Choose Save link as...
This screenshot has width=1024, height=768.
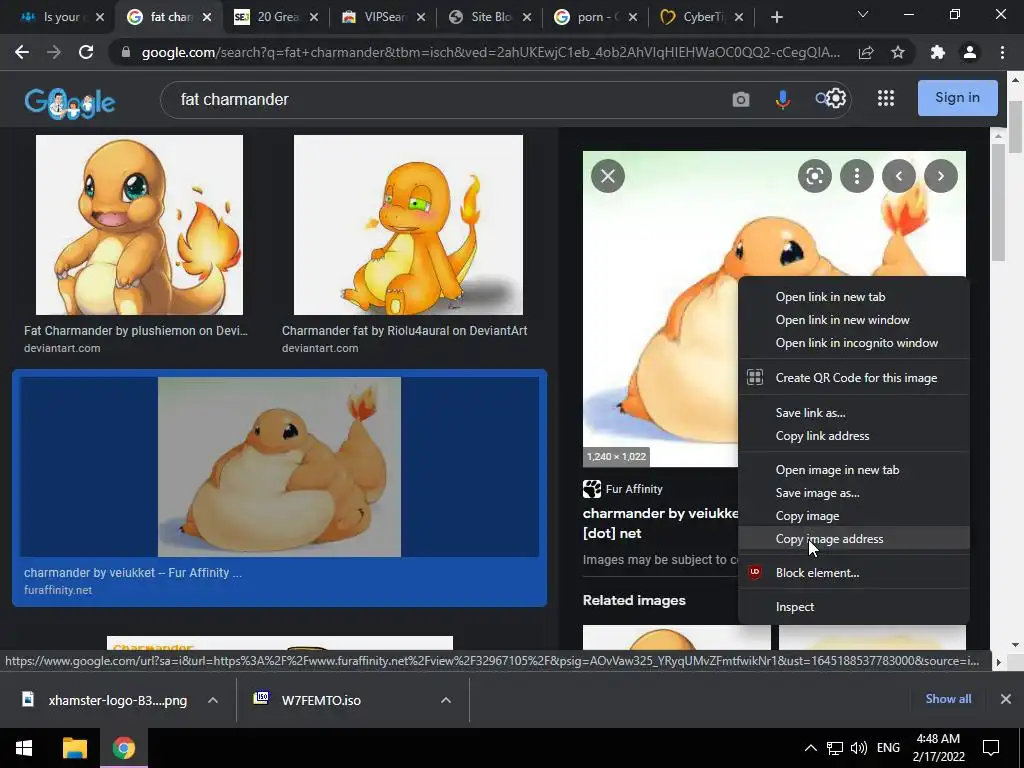[854, 413]
